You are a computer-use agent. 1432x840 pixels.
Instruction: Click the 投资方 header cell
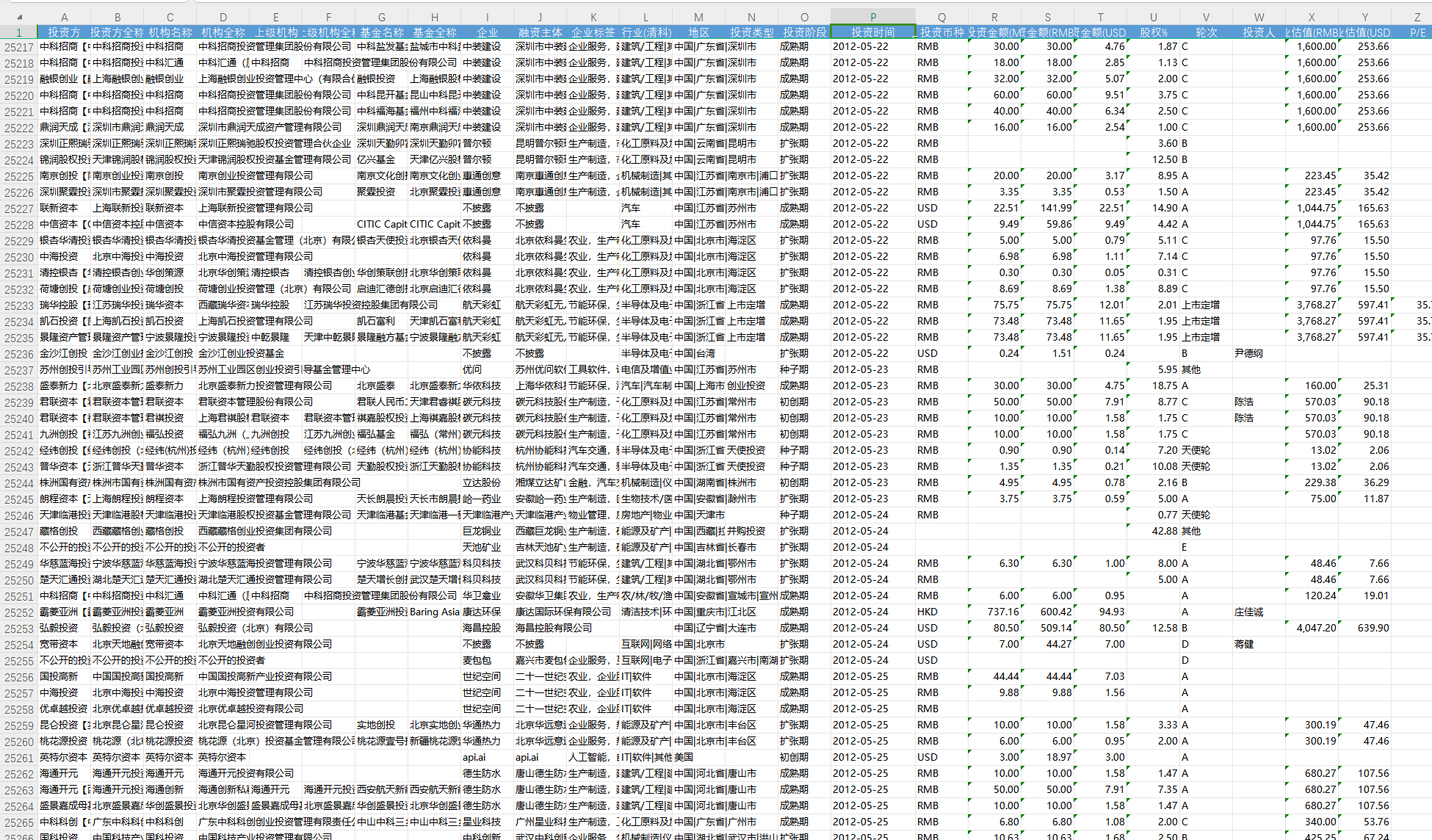point(64,32)
